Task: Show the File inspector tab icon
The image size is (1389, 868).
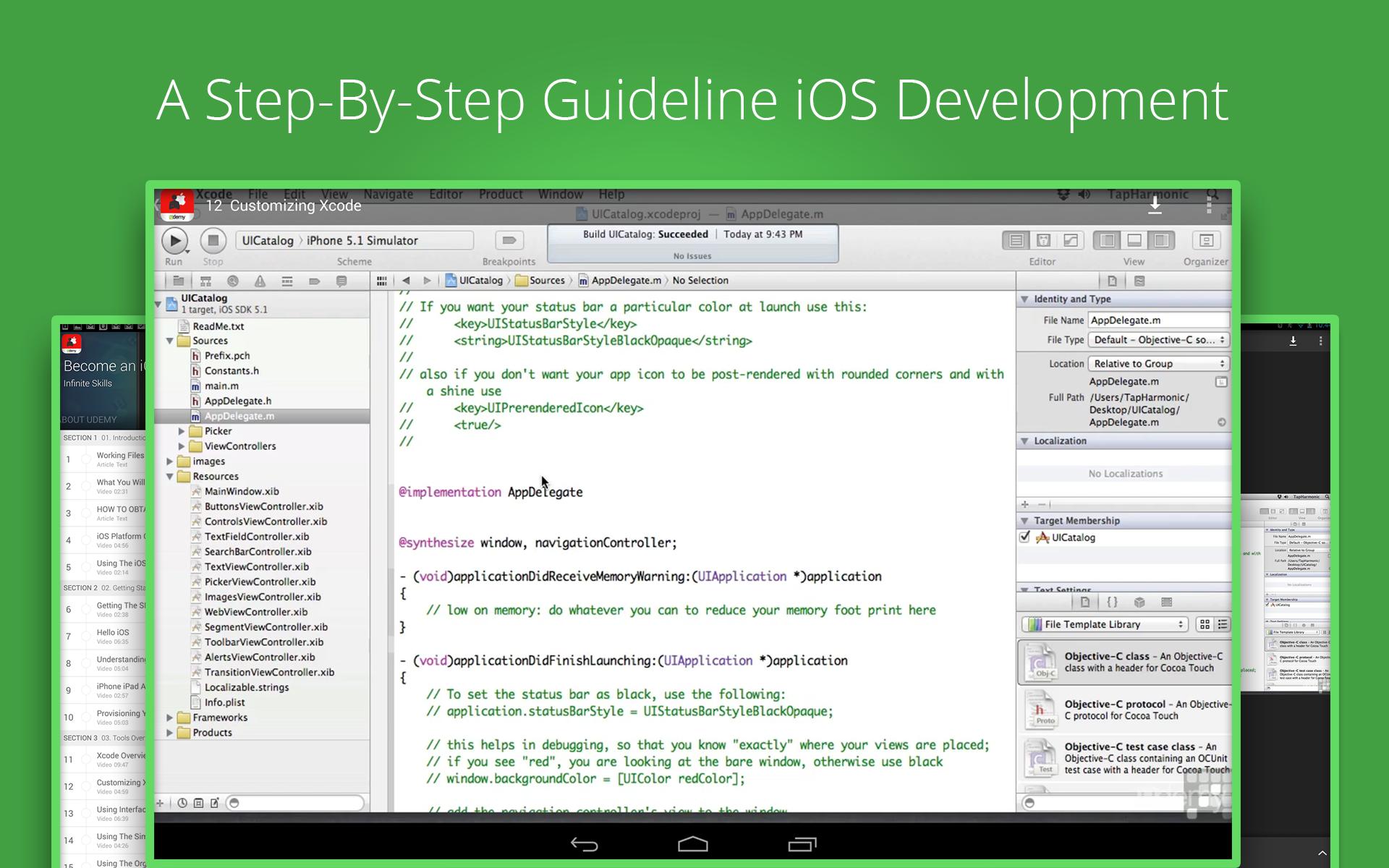Action: click(1112, 281)
